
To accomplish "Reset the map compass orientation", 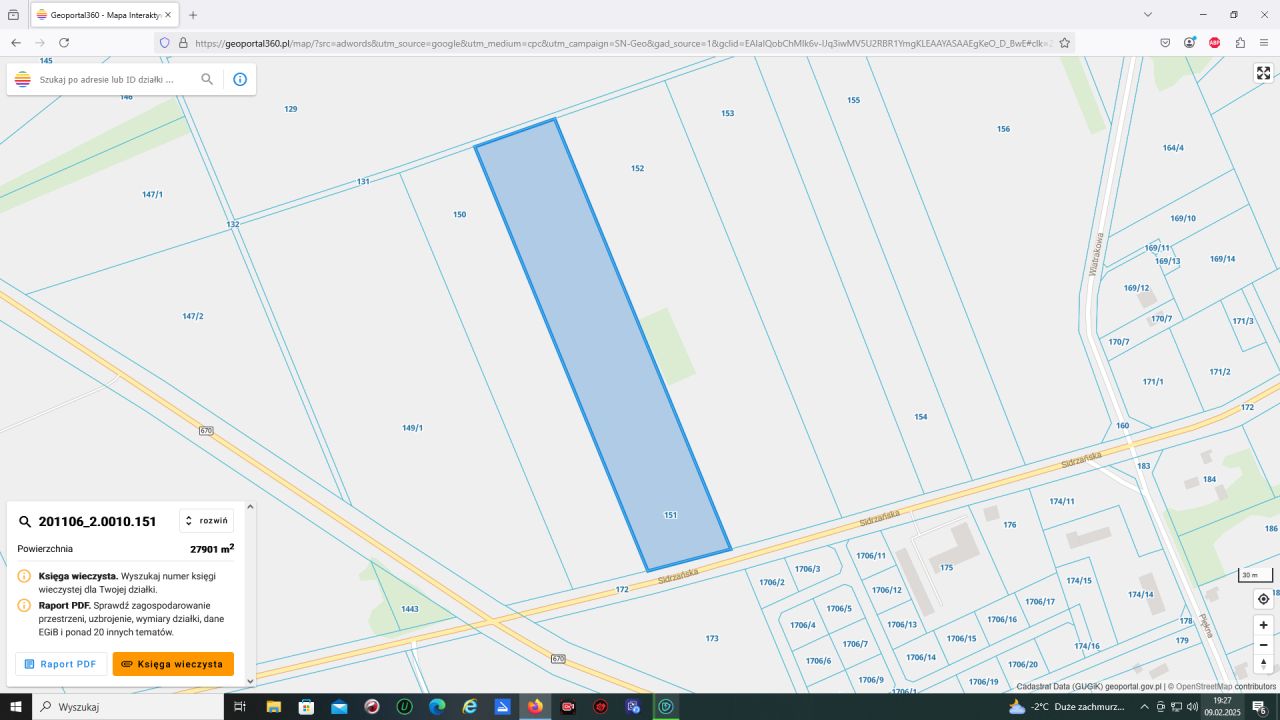I will [1263, 664].
